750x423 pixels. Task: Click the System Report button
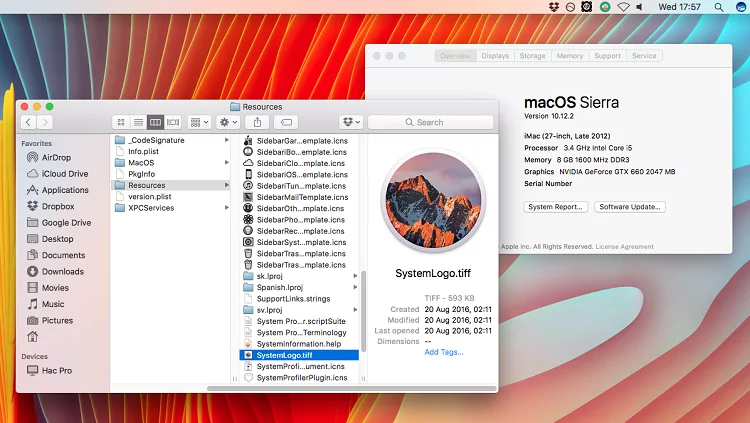pyautogui.click(x=555, y=207)
